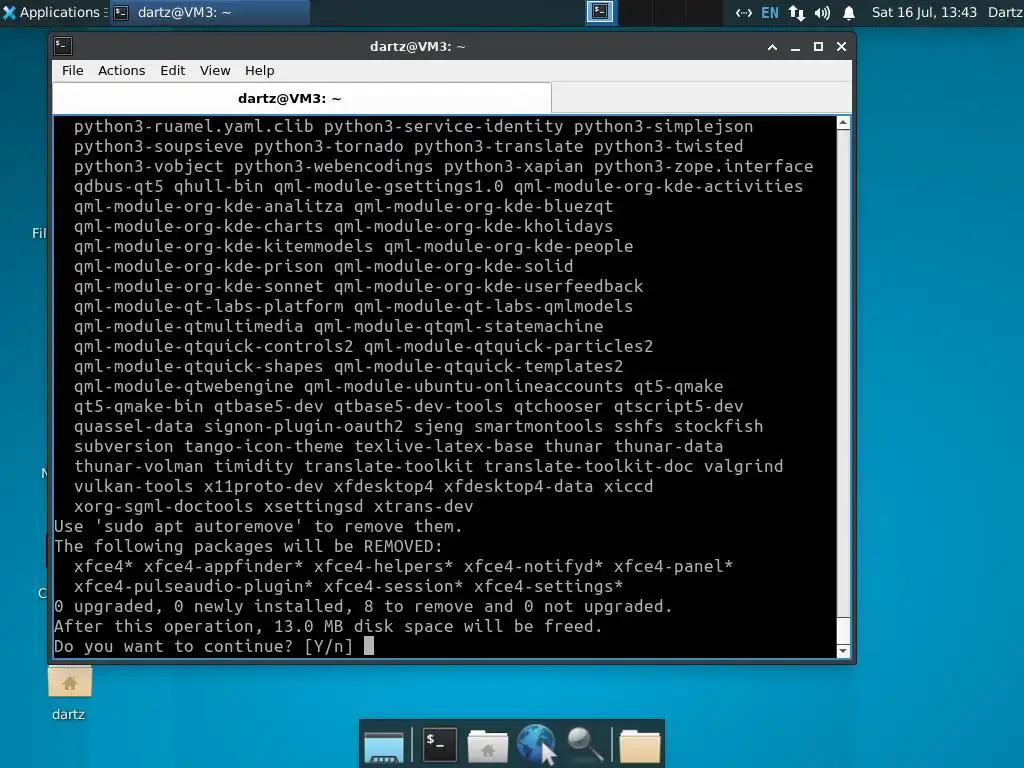Open the notifications bell icon
Image resolution: width=1024 pixels, height=768 pixels.
tap(849, 12)
